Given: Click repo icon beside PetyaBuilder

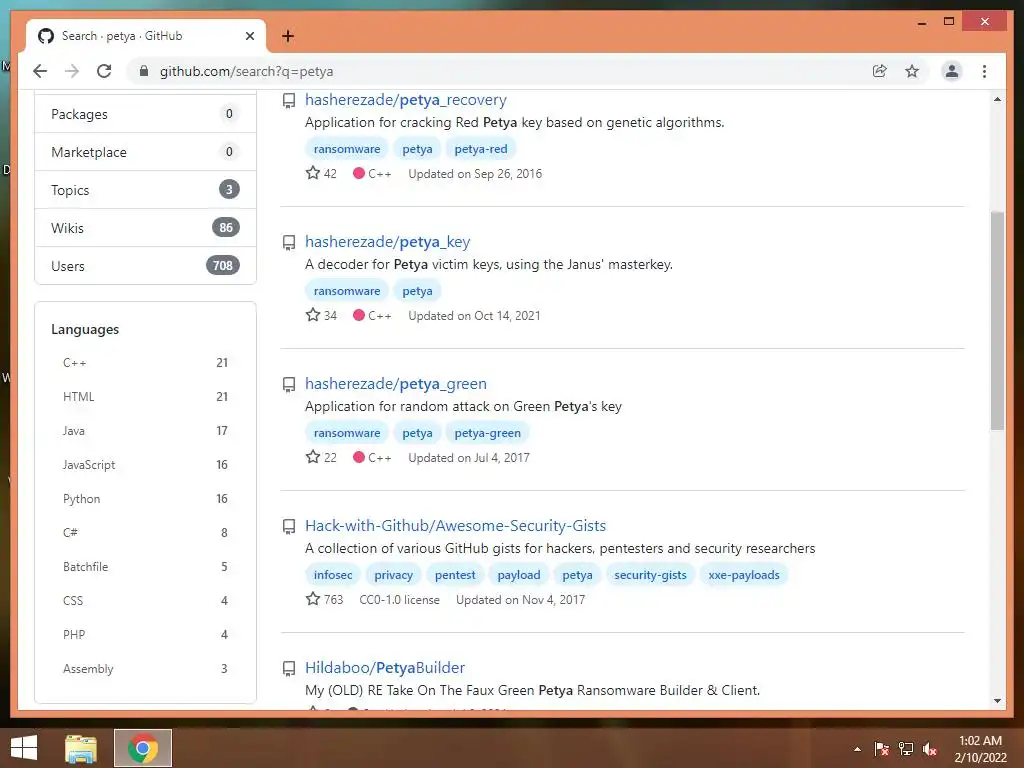Looking at the screenshot, I should click(289, 669).
